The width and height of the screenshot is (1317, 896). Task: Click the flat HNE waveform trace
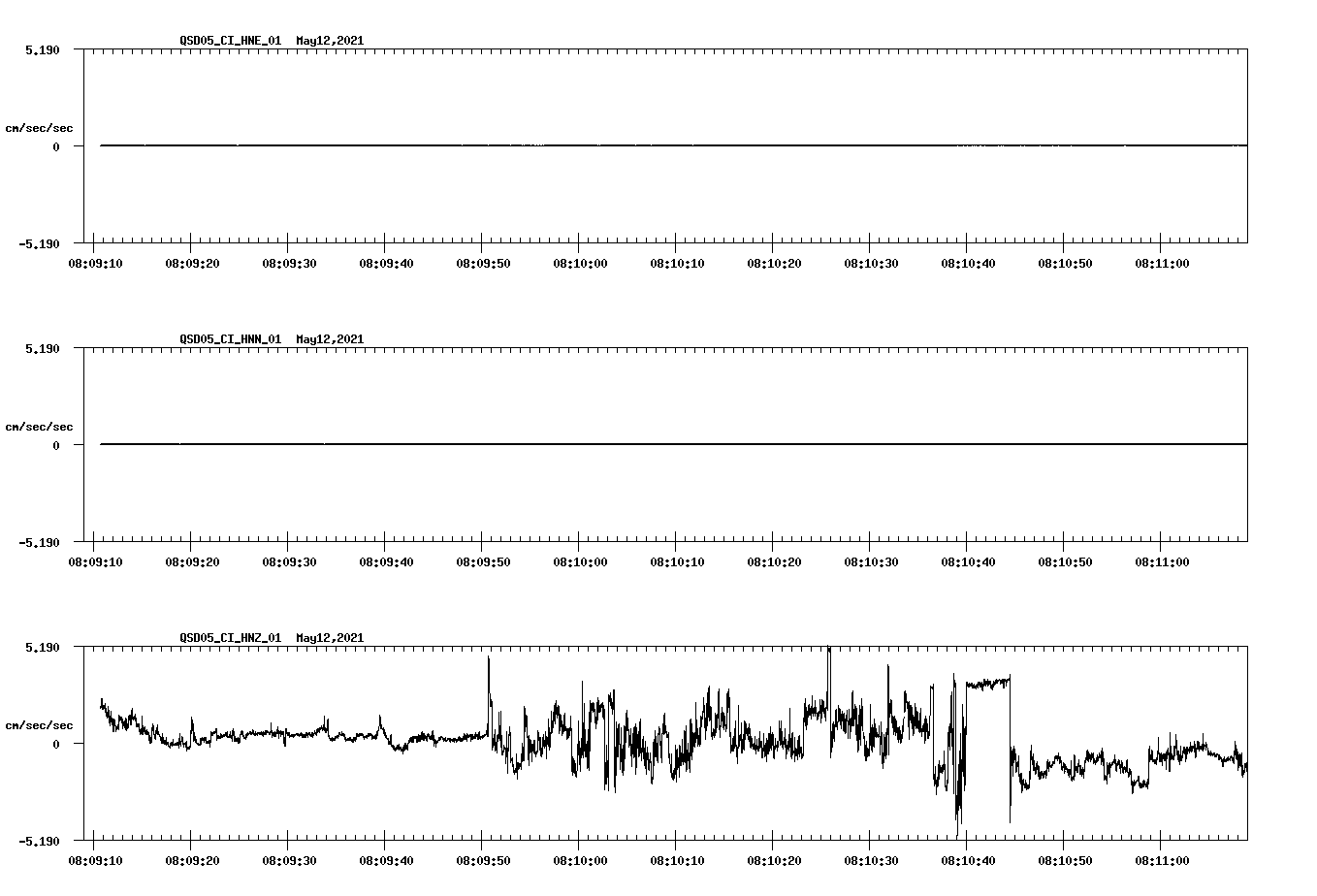point(582,145)
